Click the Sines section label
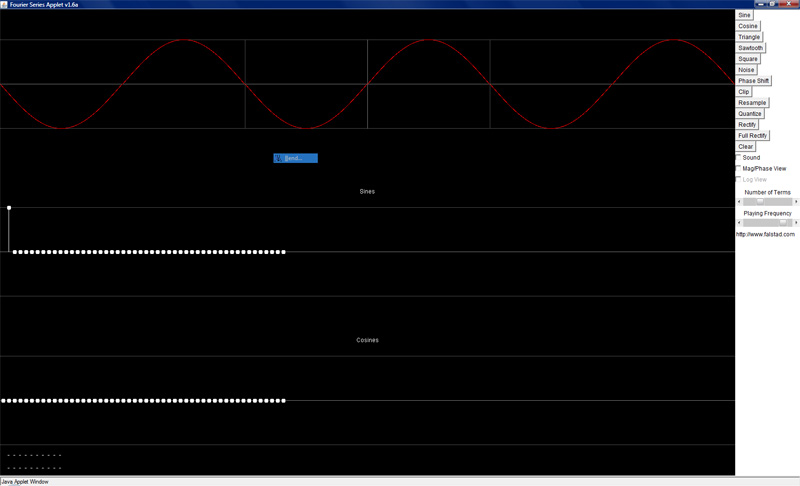 click(x=367, y=192)
